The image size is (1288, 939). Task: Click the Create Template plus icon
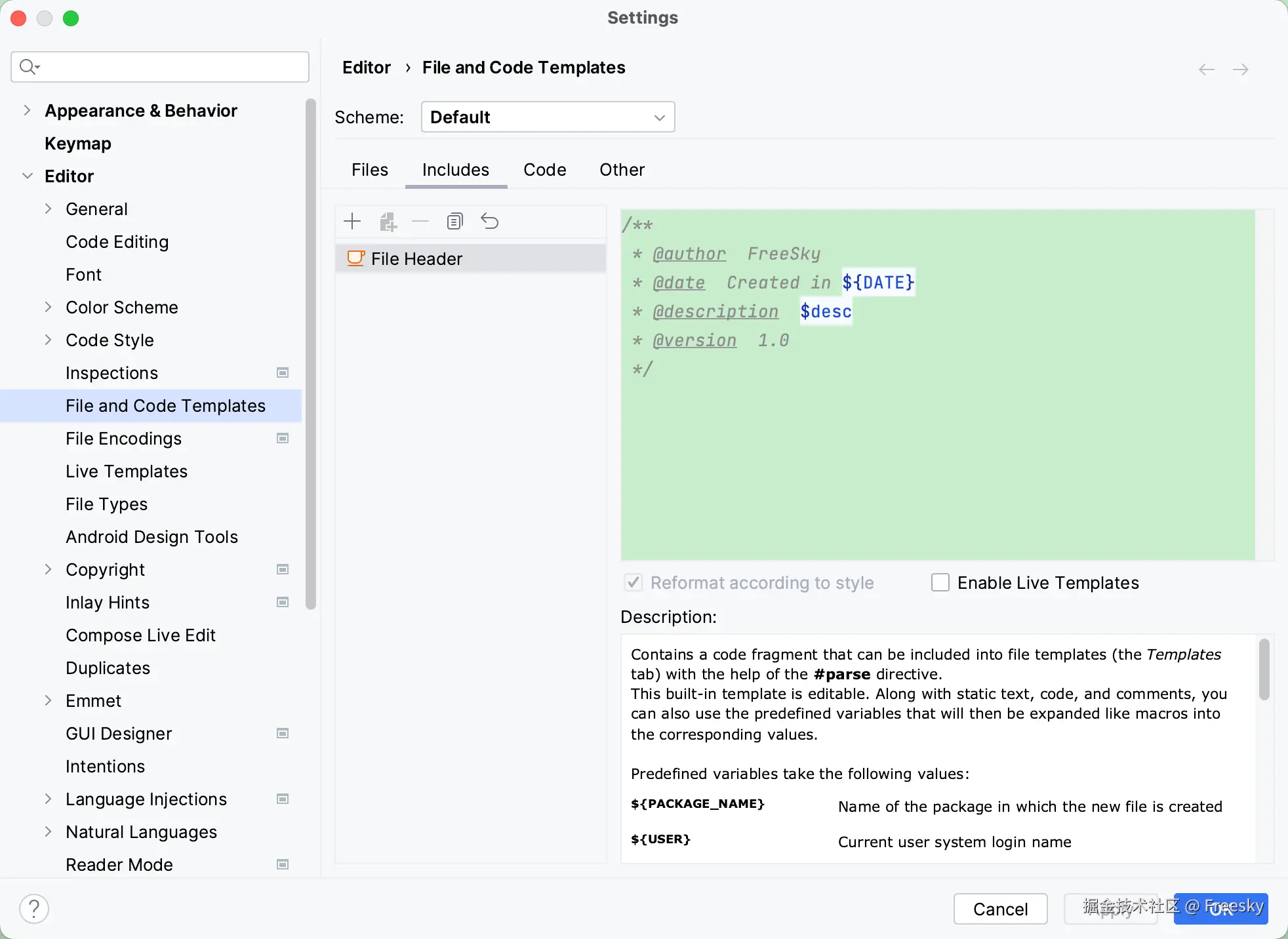[x=352, y=222]
